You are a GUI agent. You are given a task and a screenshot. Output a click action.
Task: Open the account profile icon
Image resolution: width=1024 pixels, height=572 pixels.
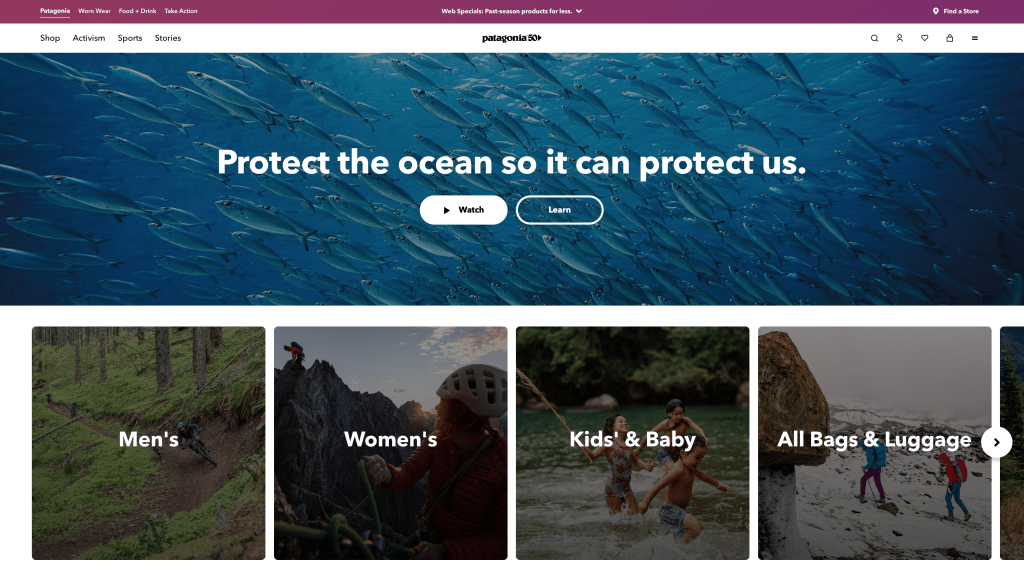[899, 38]
